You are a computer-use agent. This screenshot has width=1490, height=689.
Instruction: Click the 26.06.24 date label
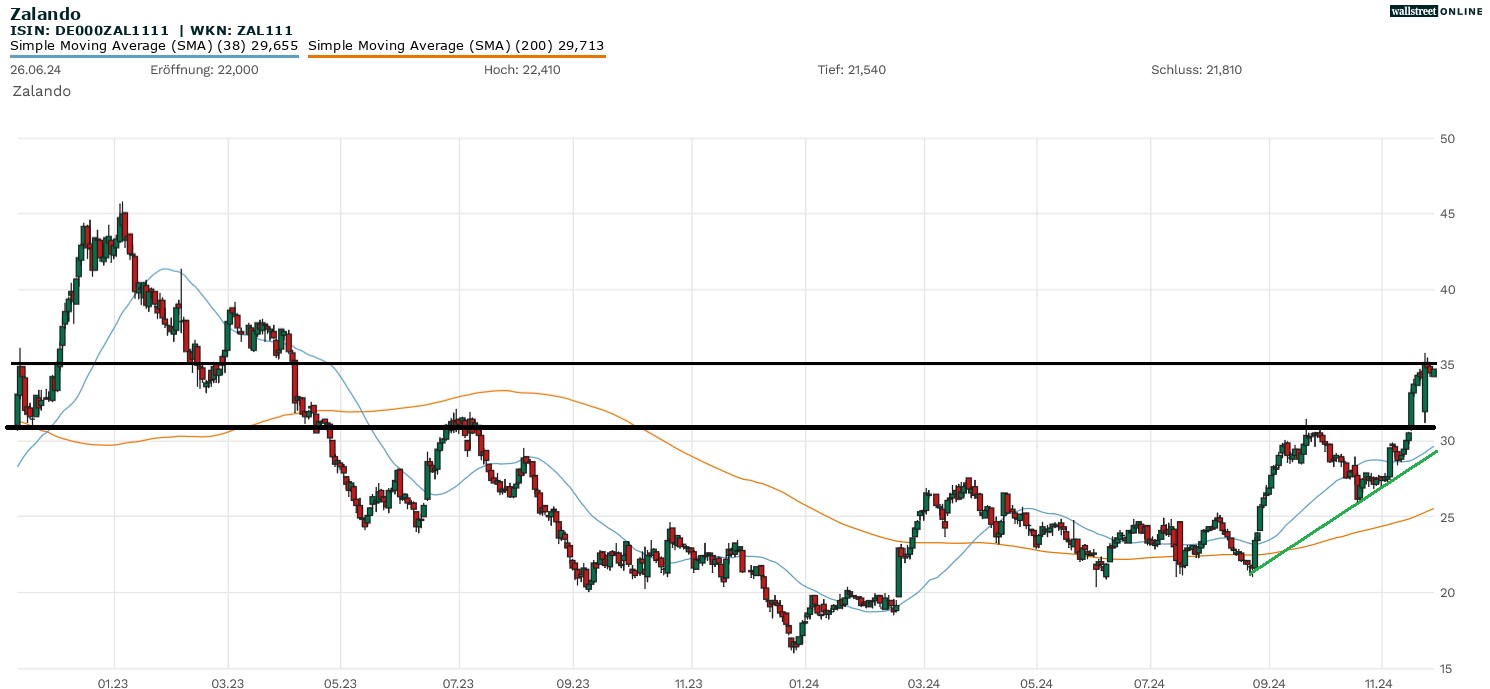[x=34, y=70]
